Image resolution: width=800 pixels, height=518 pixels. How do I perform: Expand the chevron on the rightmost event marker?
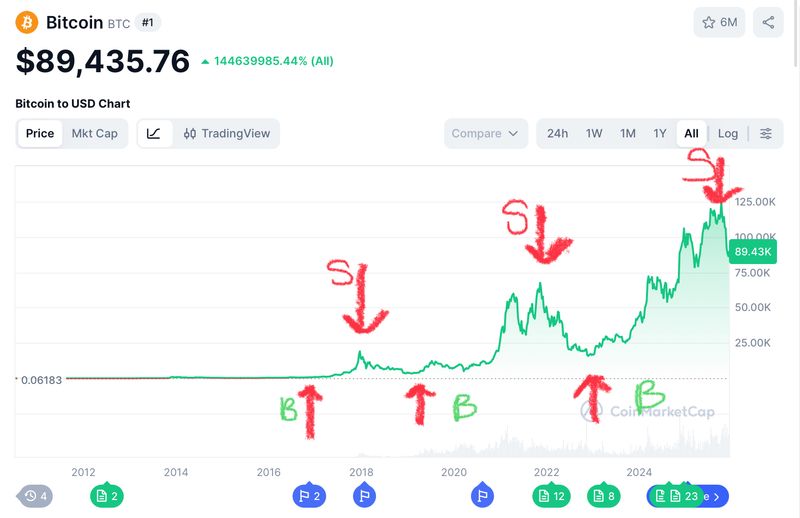pyautogui.click(x=716, y=495)
